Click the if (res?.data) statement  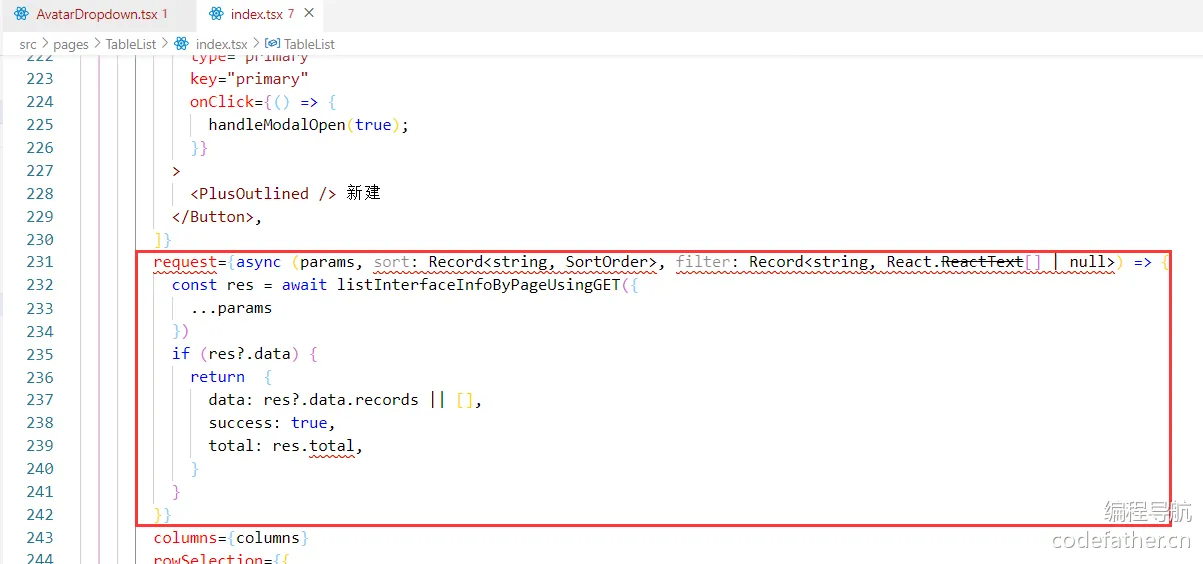[x=245, y=354]
